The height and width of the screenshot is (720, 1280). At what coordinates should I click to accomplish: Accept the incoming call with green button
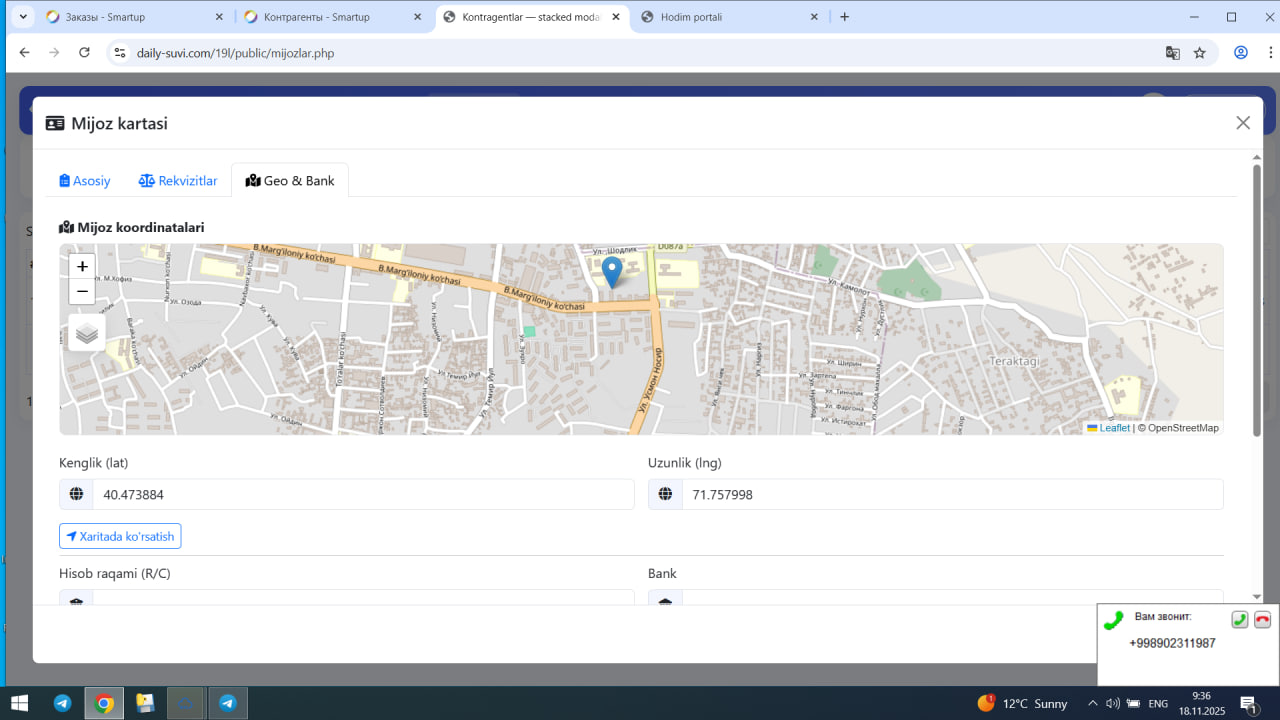(1239, 620)
